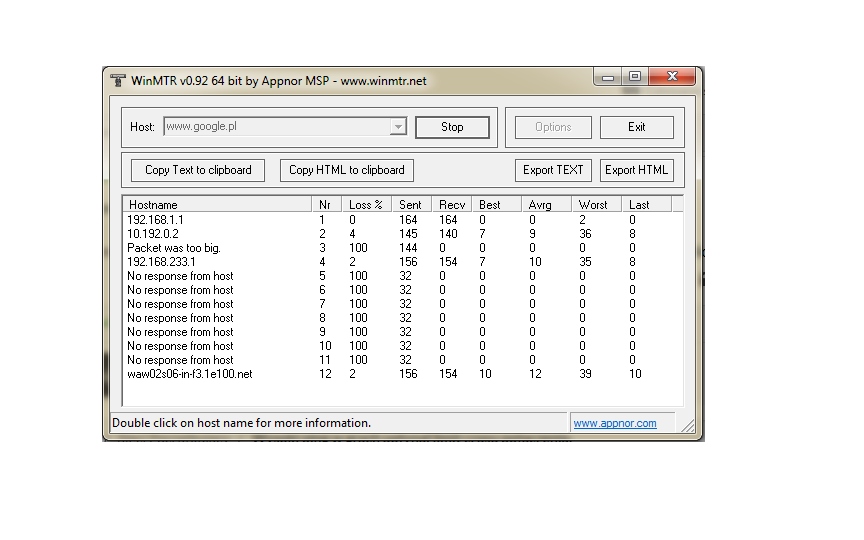Click the Avrg column header
864x540 pixels.
(546, 204)
